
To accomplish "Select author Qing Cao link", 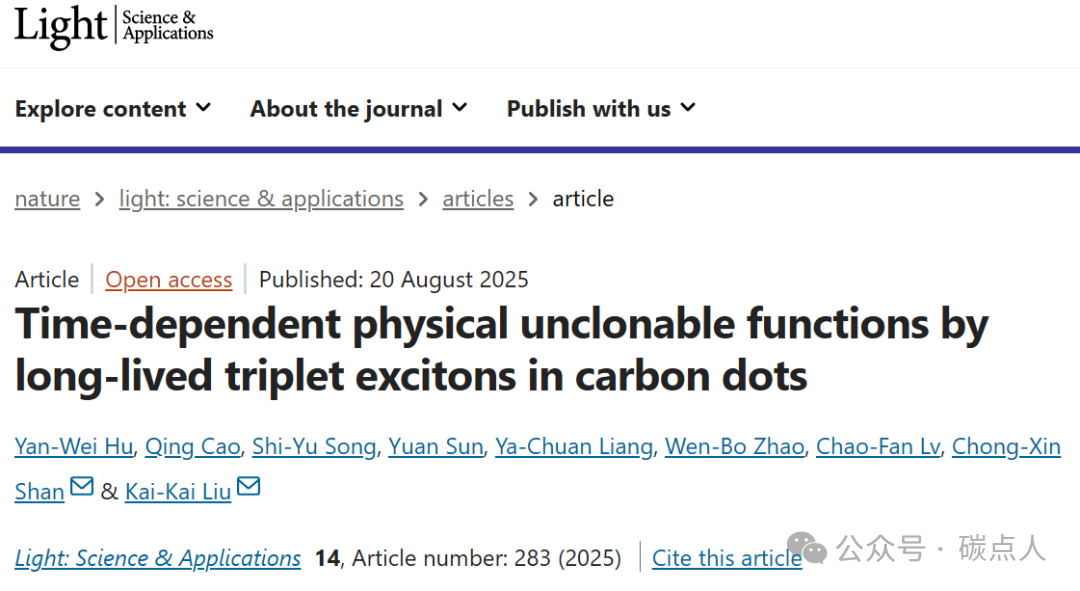I will (x=193, y=446).
